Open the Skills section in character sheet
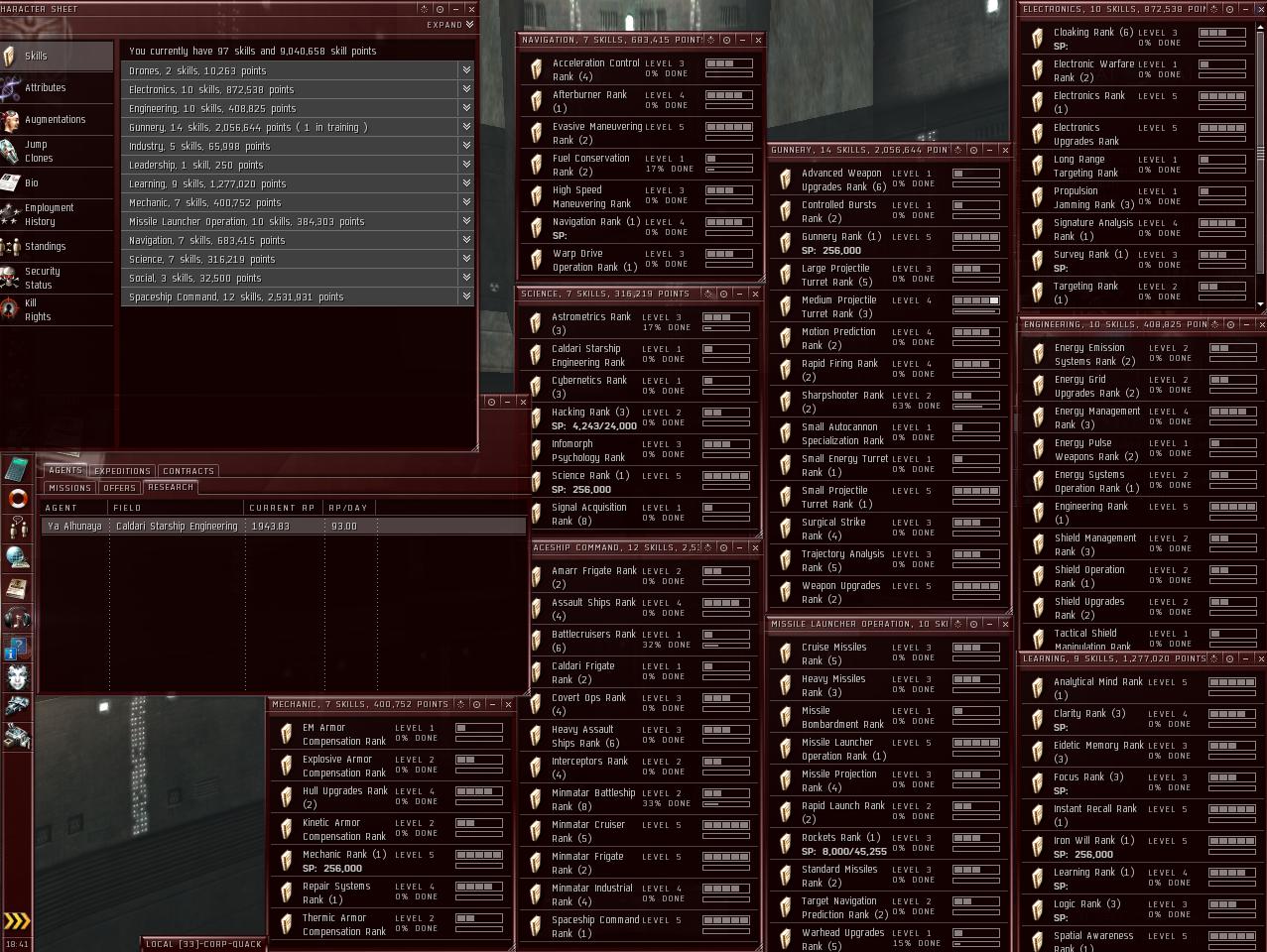 click(57, 57)
